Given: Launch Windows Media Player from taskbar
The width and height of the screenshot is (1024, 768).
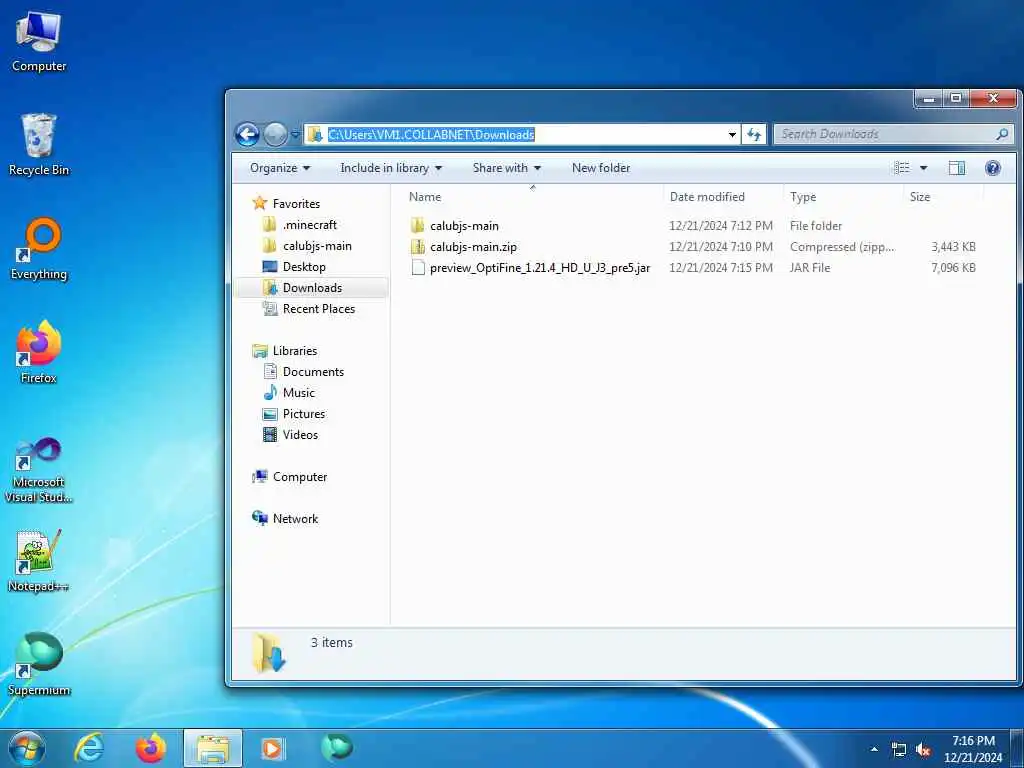Looking at the screenshot, I should tap(272, 748).
